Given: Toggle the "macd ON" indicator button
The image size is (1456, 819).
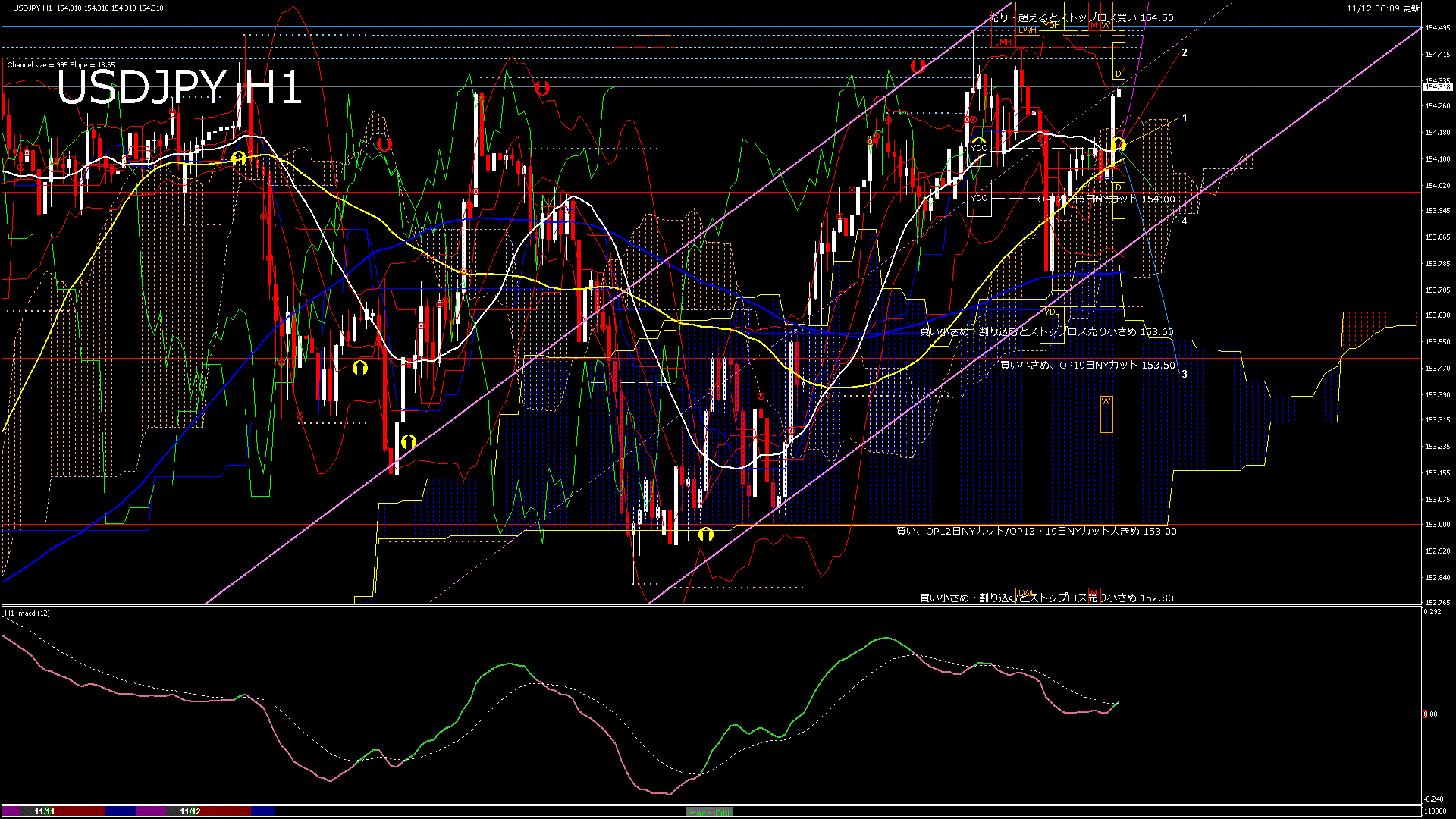Looking at the screenshot, I should 708,811.
